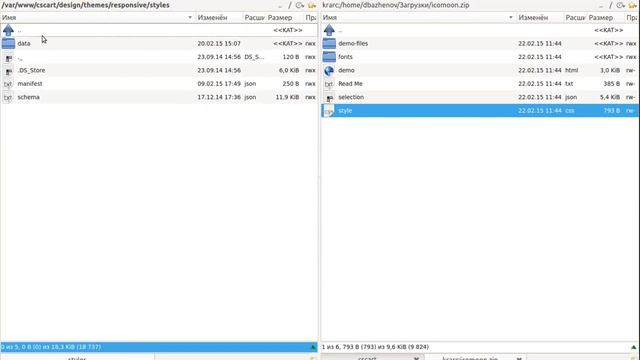Click the '385 B' size of Read Me

pyautogui.click(x=611, y=84)
